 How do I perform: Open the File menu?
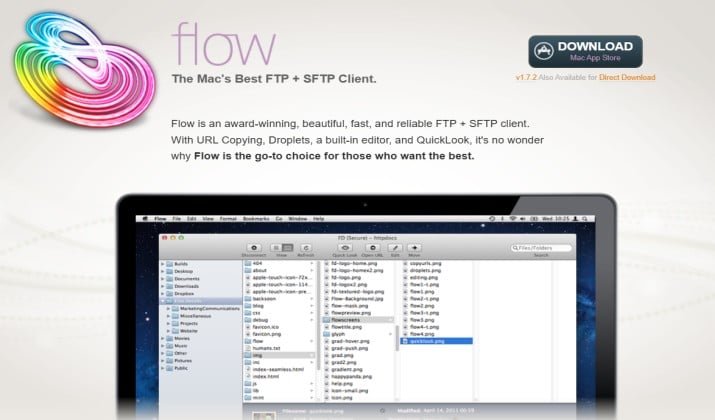coord(176,219)
